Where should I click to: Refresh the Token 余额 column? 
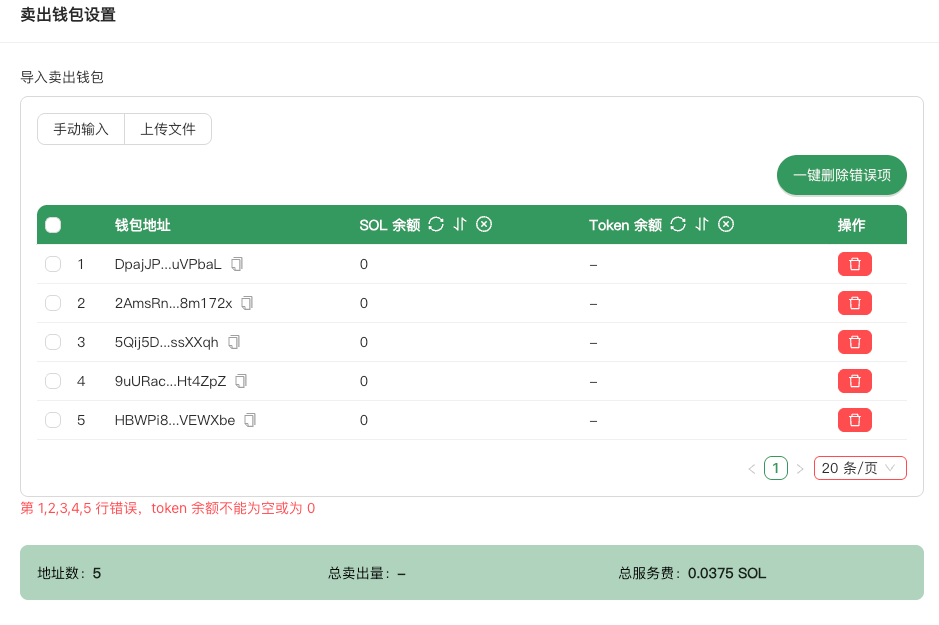(678, 225)
